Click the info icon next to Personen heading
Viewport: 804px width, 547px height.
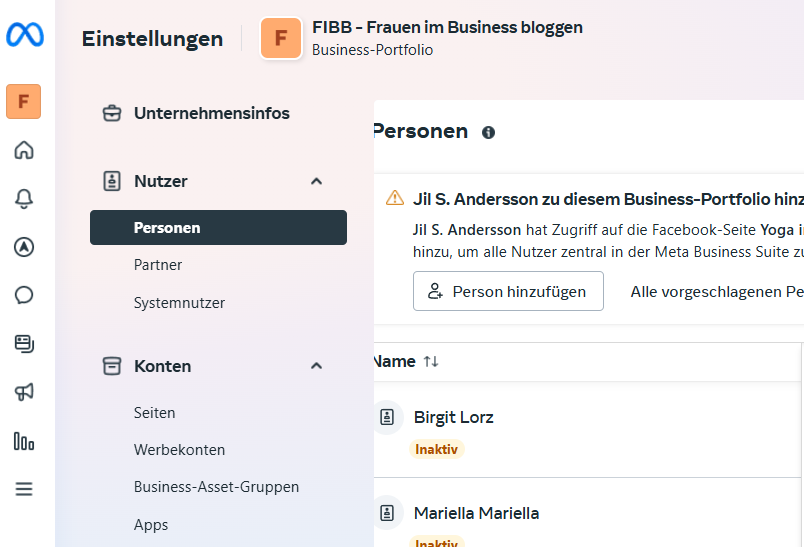pos(488,133)
